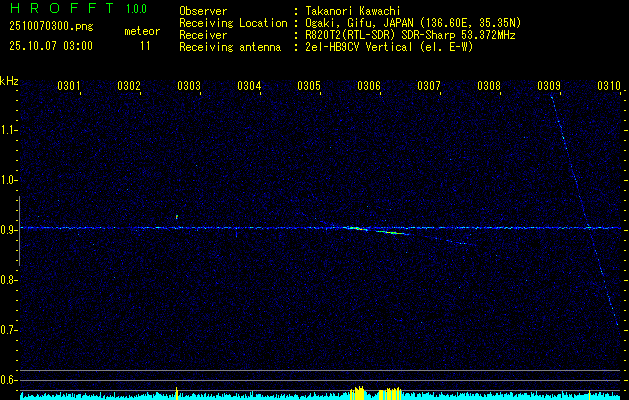The width and height of the screenshot is (629, 400).
Task: Click the 0.9 frequency axis label
Action: point(8,230)
